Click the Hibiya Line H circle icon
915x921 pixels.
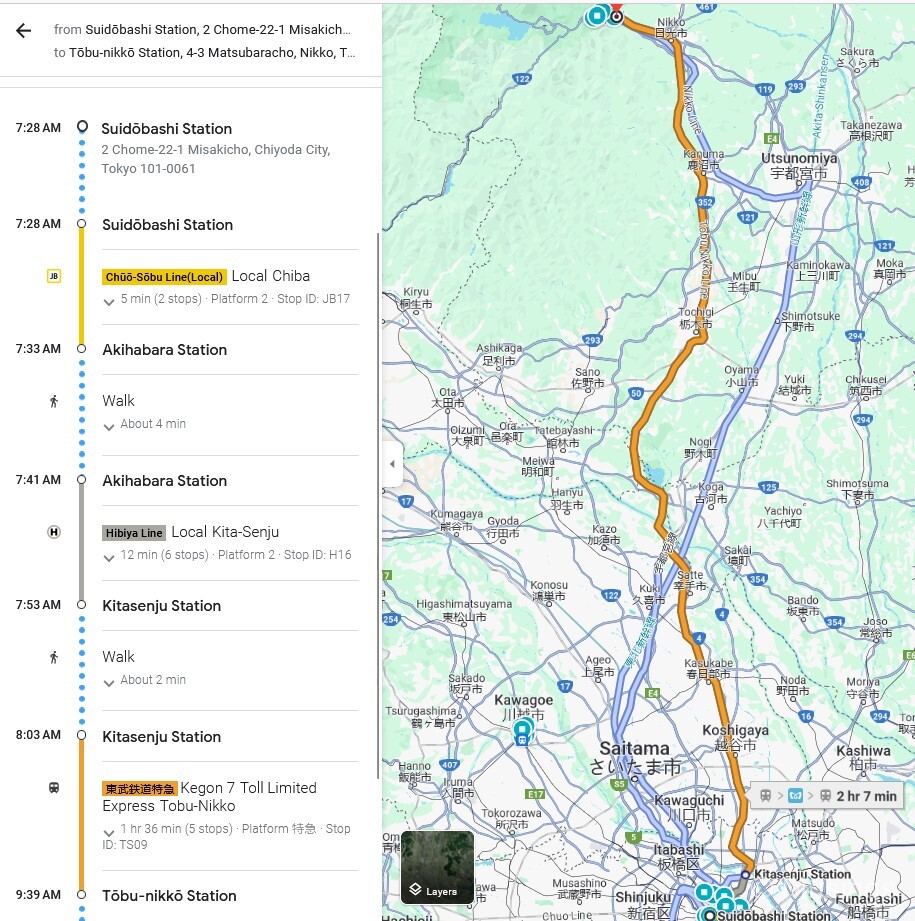coord(53,532)
